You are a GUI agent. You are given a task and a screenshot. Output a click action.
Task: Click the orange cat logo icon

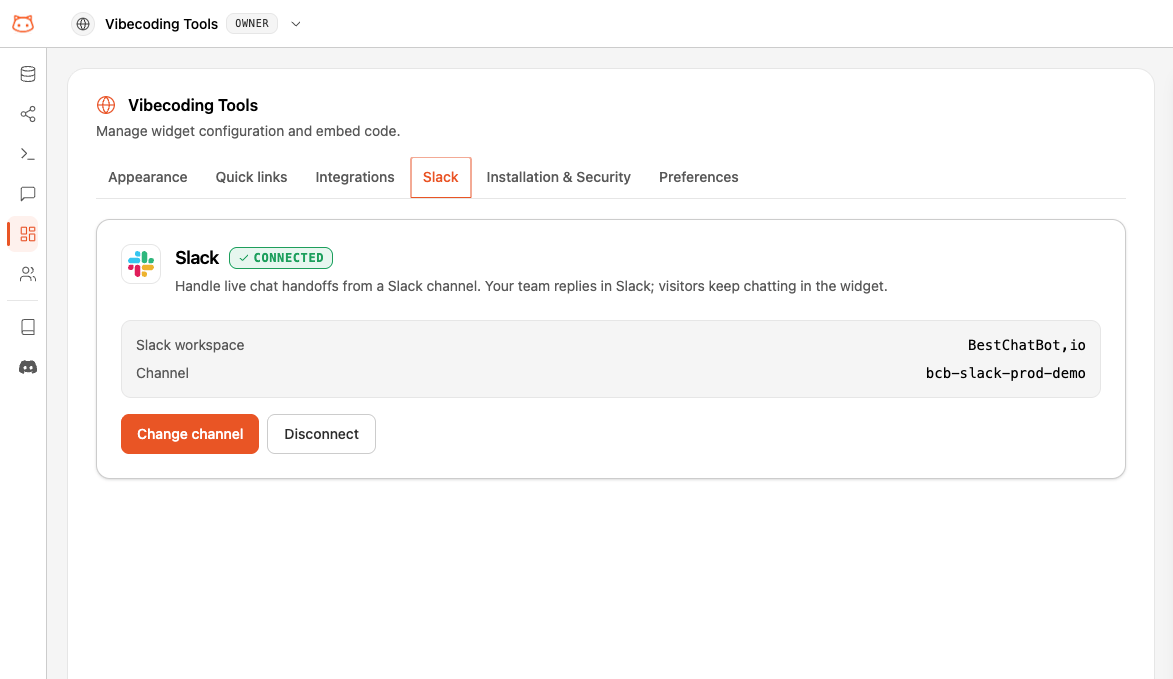click(x=23, y=24)
